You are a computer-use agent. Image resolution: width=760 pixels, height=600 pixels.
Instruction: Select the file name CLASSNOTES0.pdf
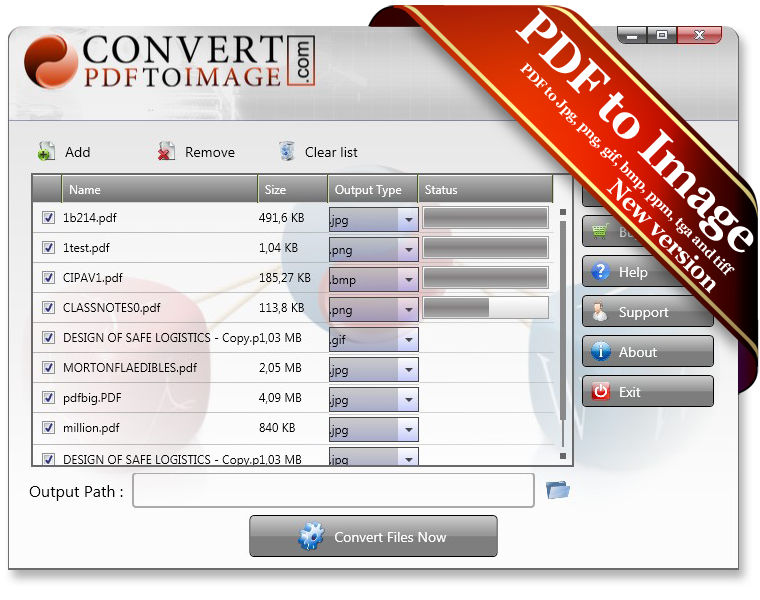coord(111,308)
